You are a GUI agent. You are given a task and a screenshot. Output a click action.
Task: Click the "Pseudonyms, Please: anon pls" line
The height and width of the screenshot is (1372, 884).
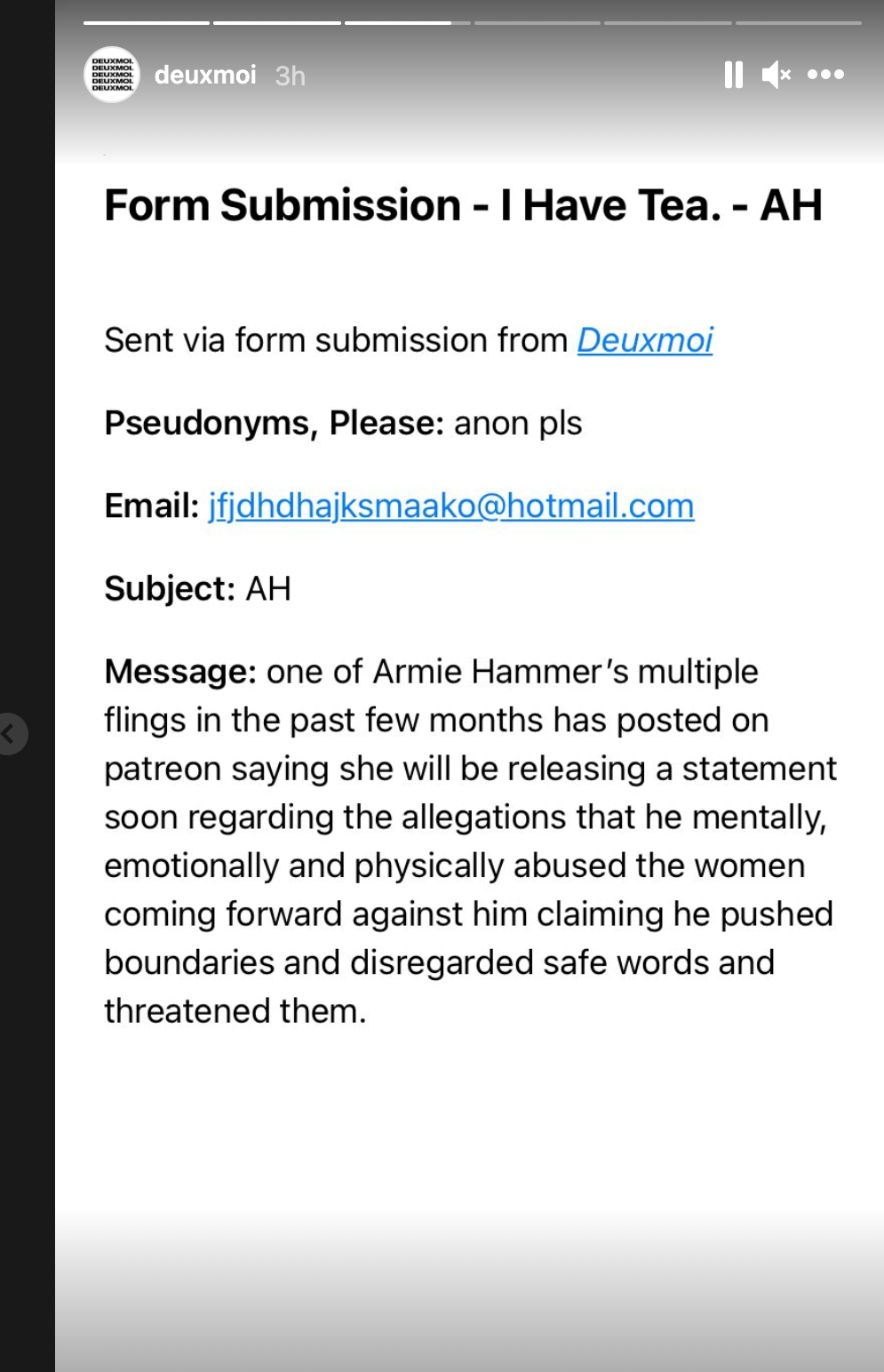[343, 423]
